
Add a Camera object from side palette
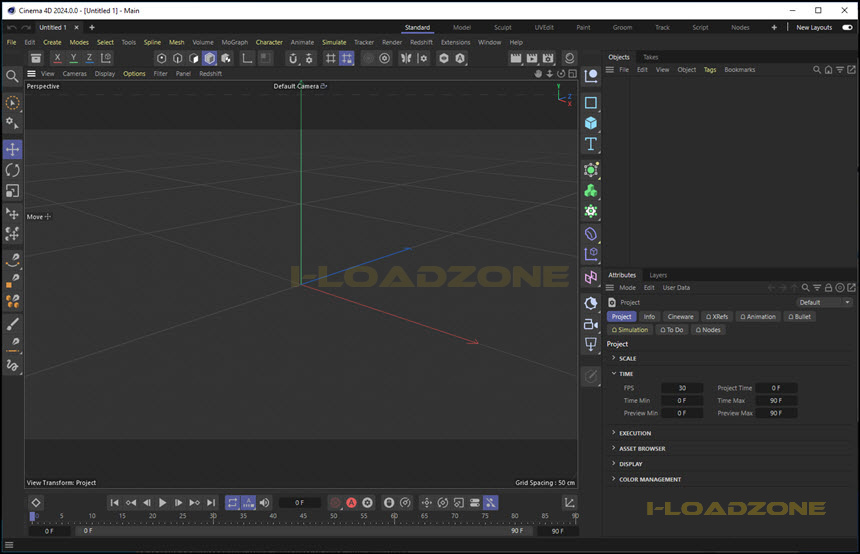point(591,324)
